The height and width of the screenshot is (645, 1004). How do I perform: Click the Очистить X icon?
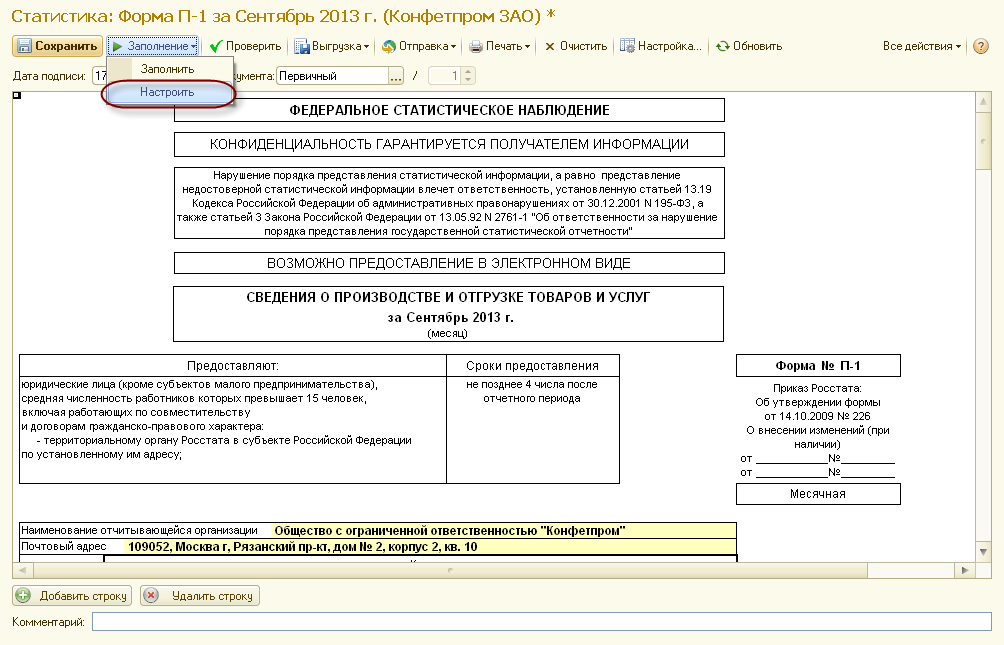(549, 46)
